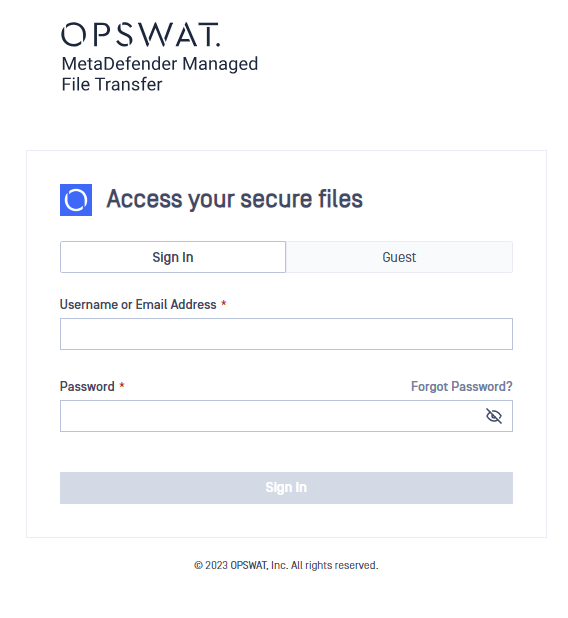The width and height of the screenshot is (568, 618).
Task: Click the Access your secure files heading
Action: [x=235, y=199]
